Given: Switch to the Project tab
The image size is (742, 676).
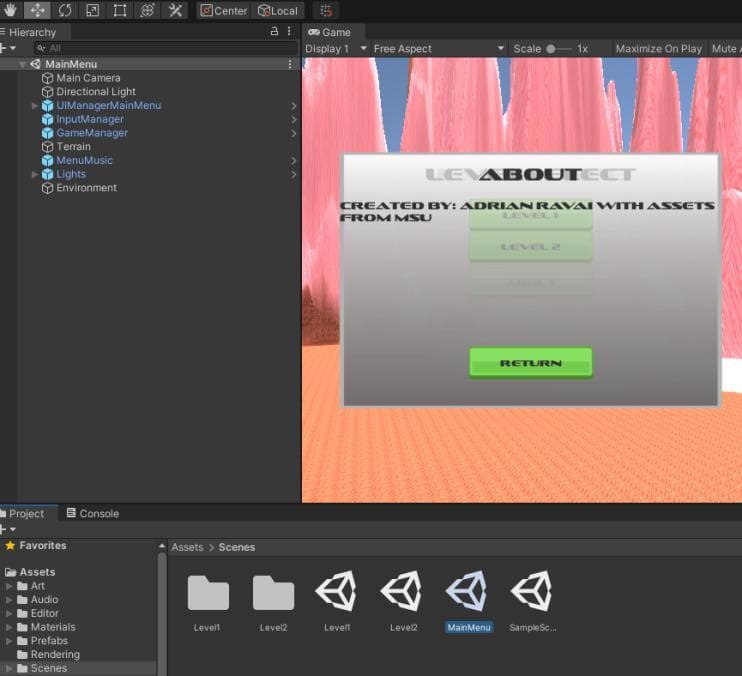Looking at the screenshot, I should click(x=26, y=513).
